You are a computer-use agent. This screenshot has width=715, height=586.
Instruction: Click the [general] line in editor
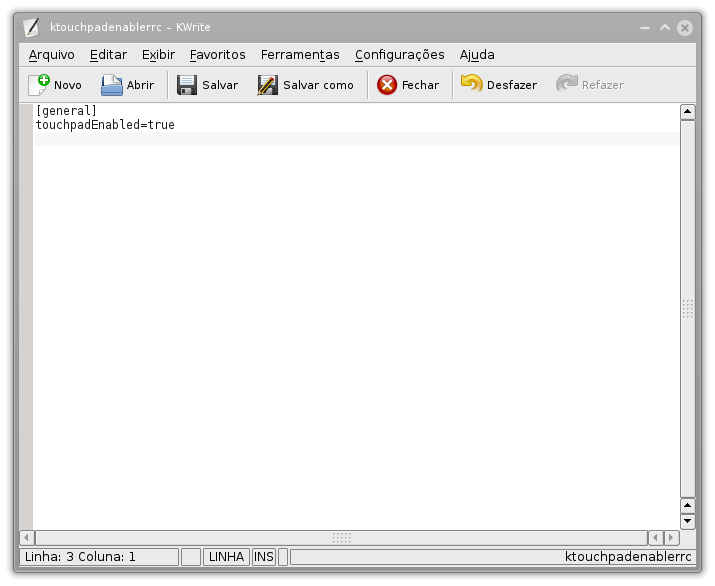[67, 111]
